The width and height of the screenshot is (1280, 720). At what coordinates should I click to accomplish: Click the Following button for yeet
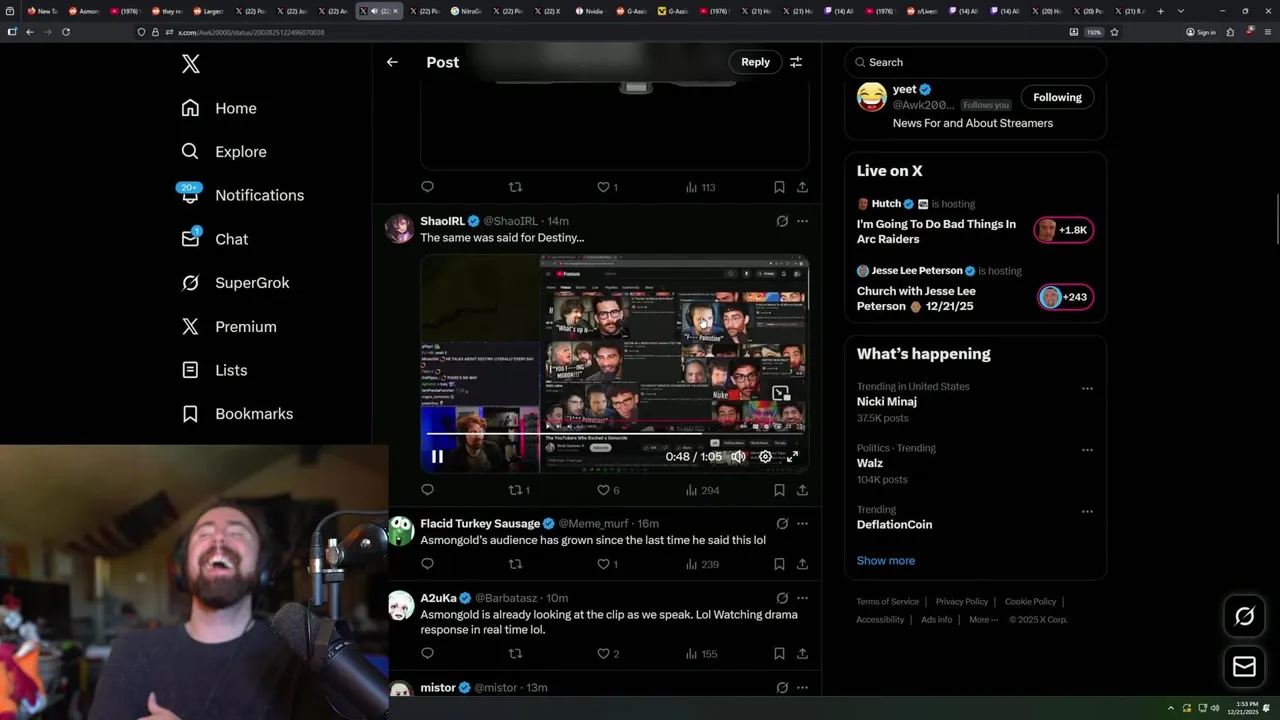click(x=1057, y=97)
